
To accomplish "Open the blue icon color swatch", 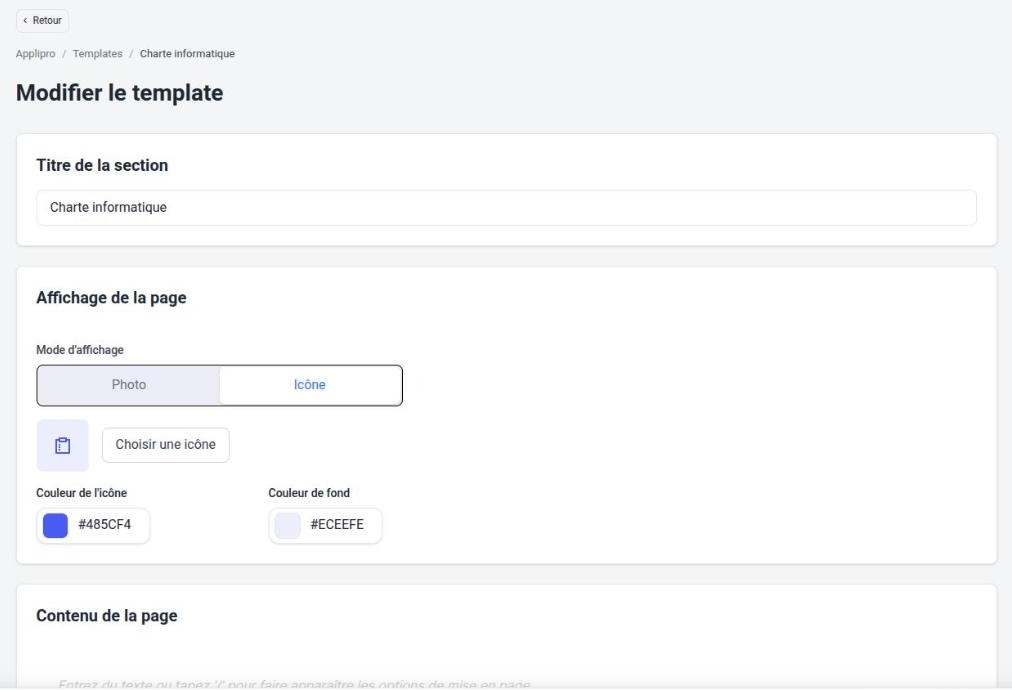I will pyautogui.click(x=56, y=525).
